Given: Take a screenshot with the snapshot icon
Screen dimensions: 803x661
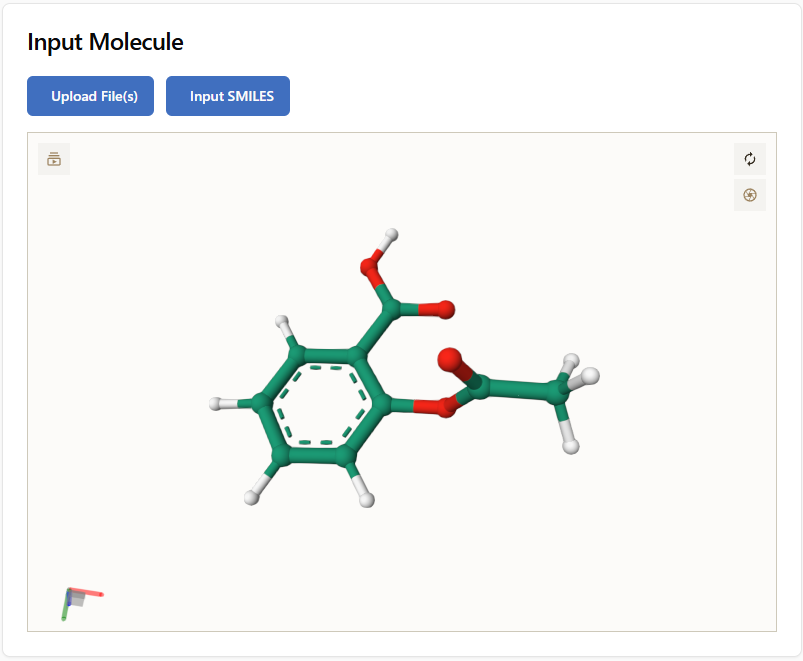Looking at the screenshot, I should (x=750, y=195).
